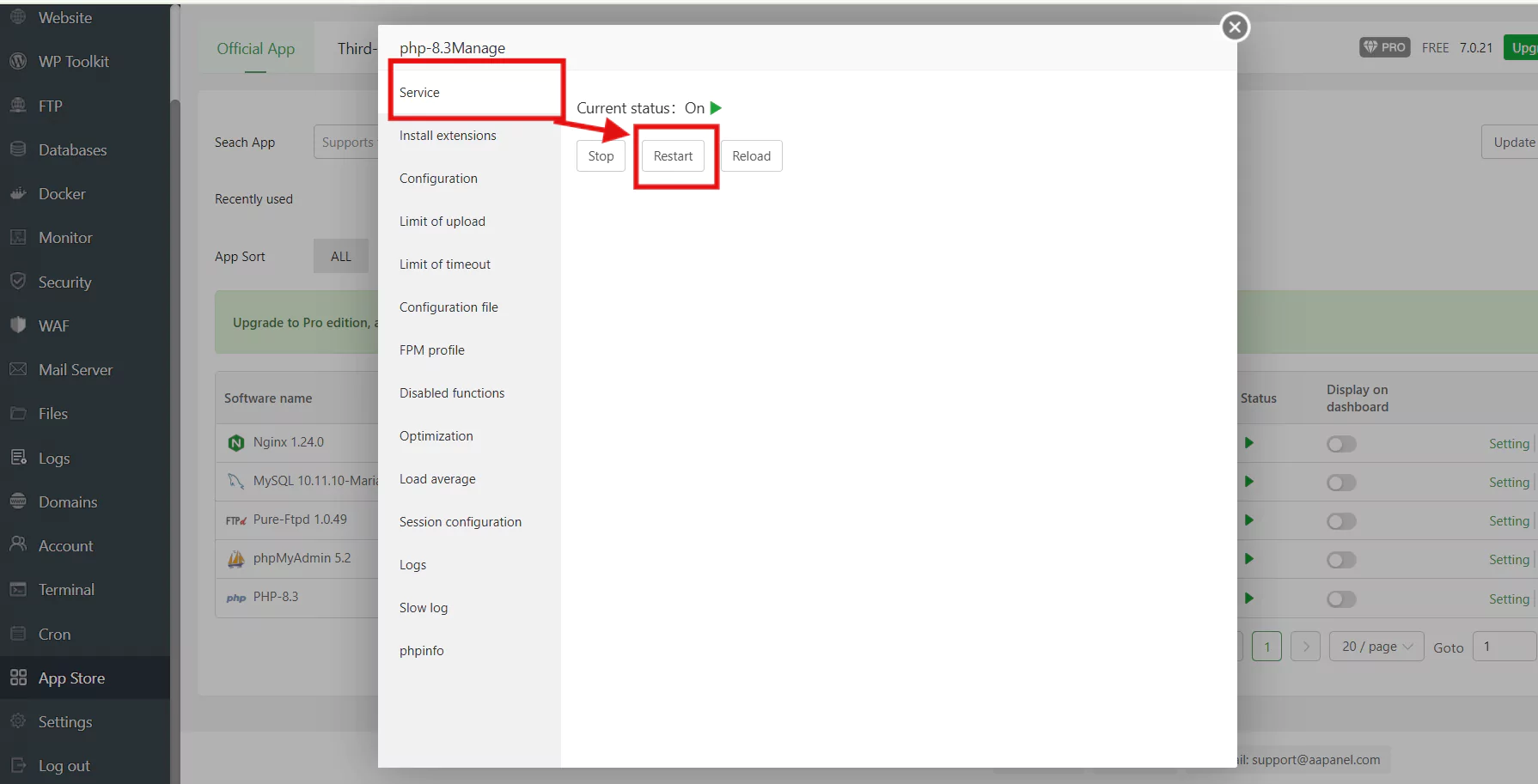
Task: Click the PHP-8.3 row status arrow
Action: (x=1249, y=598)
